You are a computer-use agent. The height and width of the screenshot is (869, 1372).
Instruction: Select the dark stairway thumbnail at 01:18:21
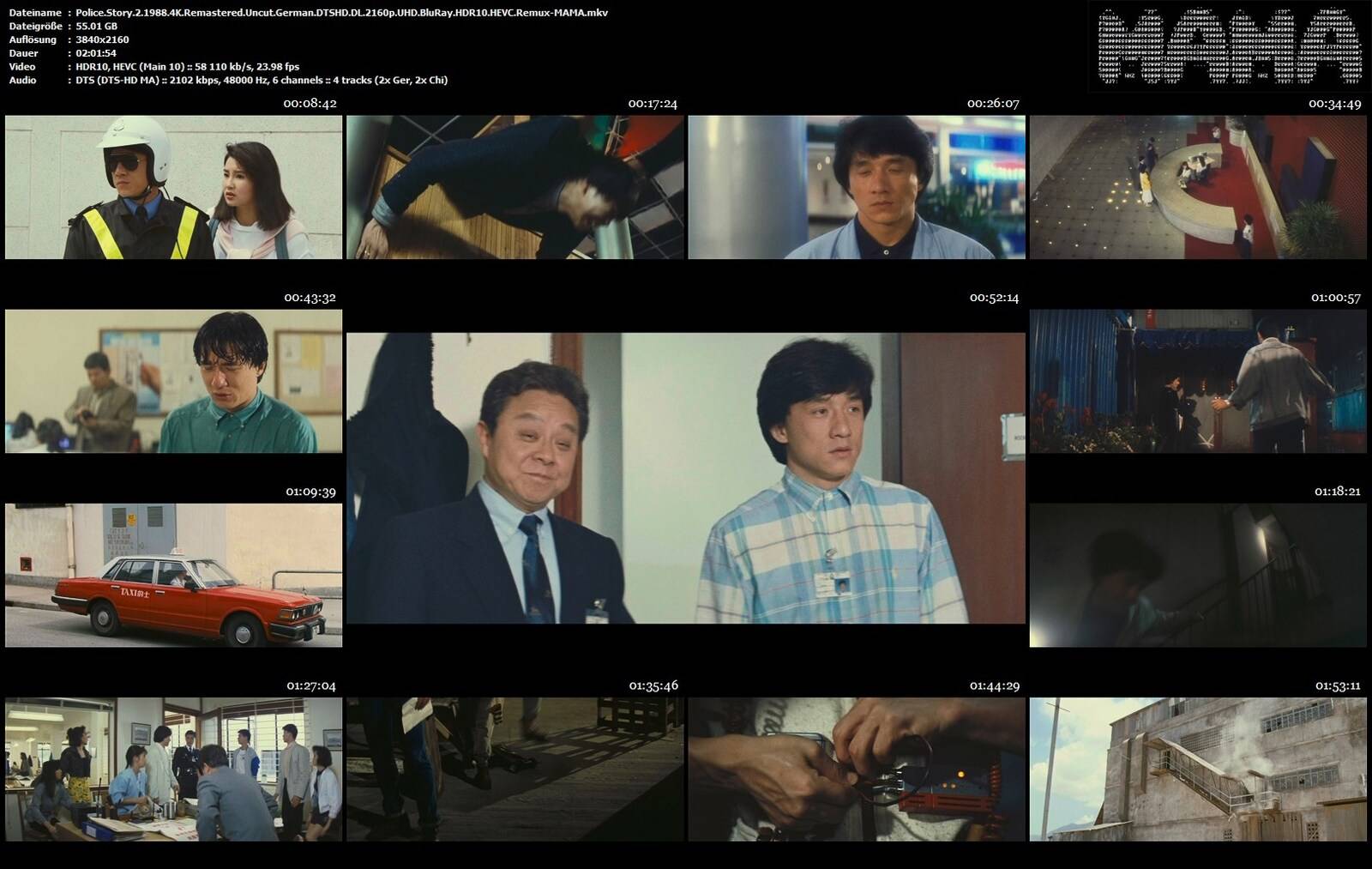pos(1198,575)
